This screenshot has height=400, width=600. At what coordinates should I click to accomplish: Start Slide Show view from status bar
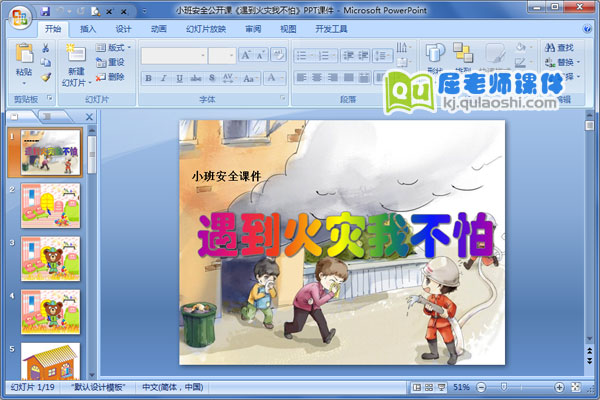pyautogui.click(x=441, y=387)
